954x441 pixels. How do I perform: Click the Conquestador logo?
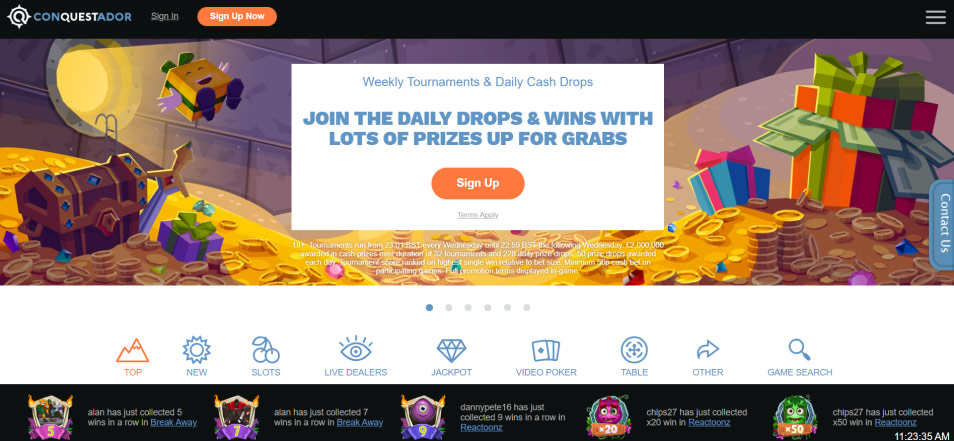(x=69, y=16)
